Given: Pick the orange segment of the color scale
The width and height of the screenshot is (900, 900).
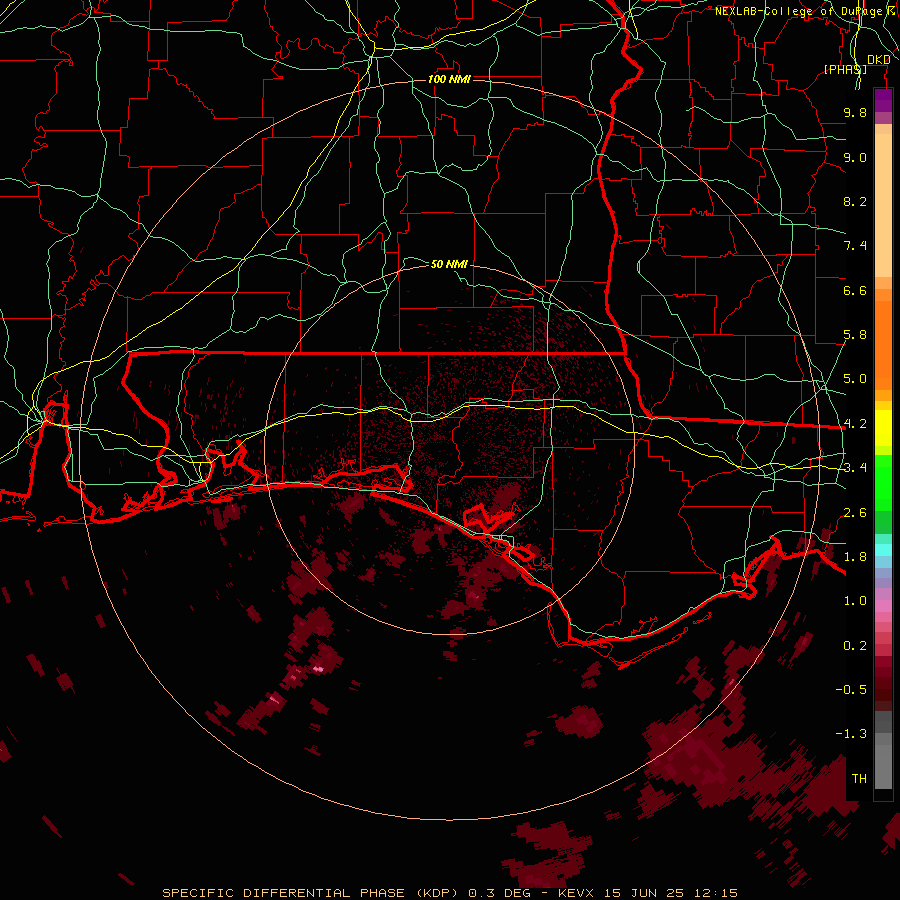Looking at the screenshot, I should 883,344.
